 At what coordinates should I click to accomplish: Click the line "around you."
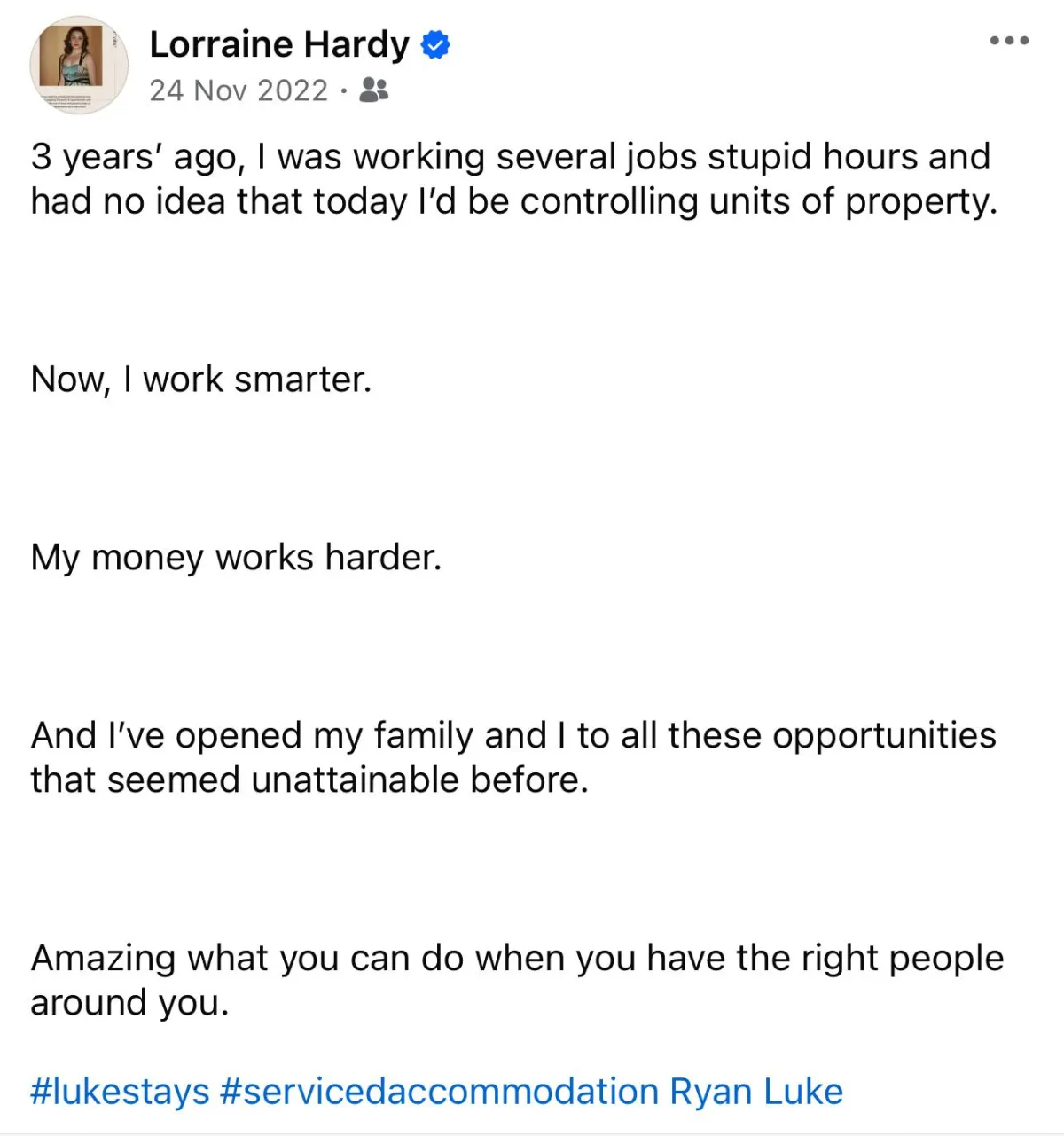[130, 1003]
